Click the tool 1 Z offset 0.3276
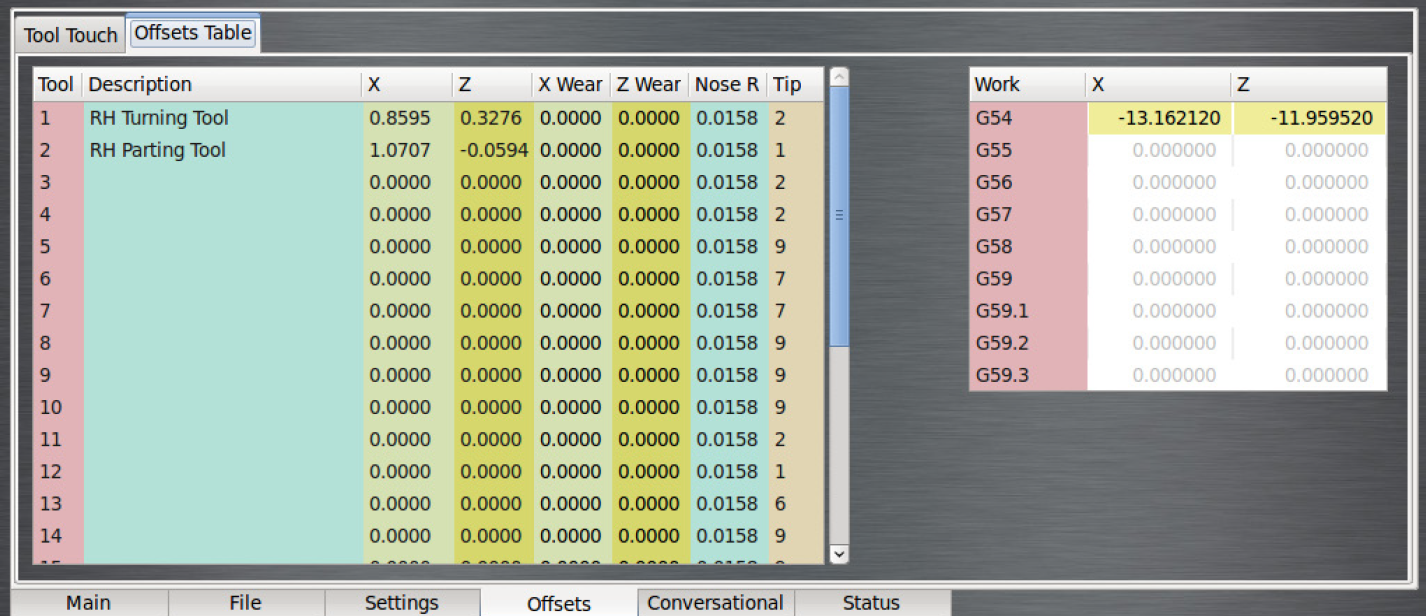The height and width of the screenshot is (616, 1426). [491, 118]
